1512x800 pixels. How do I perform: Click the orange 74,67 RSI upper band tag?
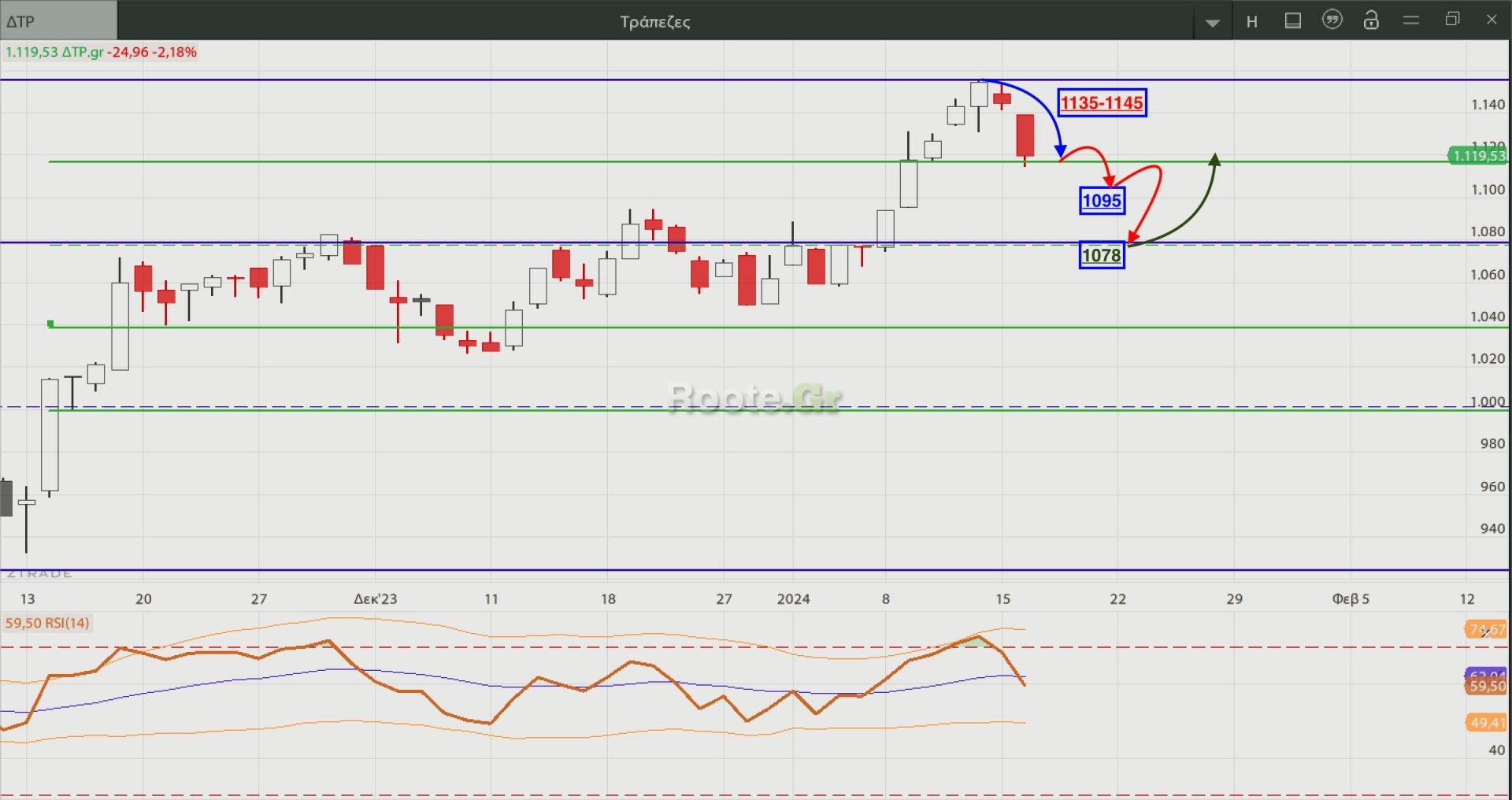[1485, 629]
